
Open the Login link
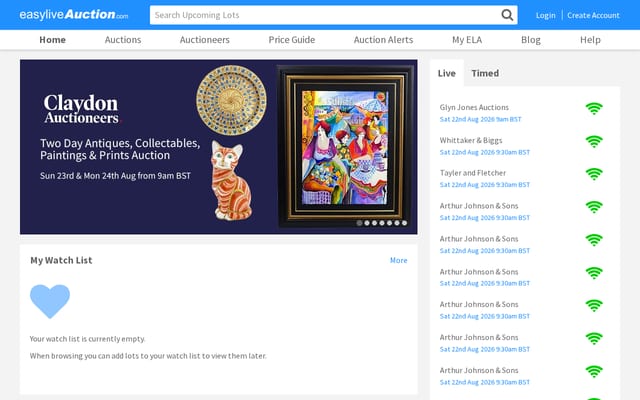point(545,15)
